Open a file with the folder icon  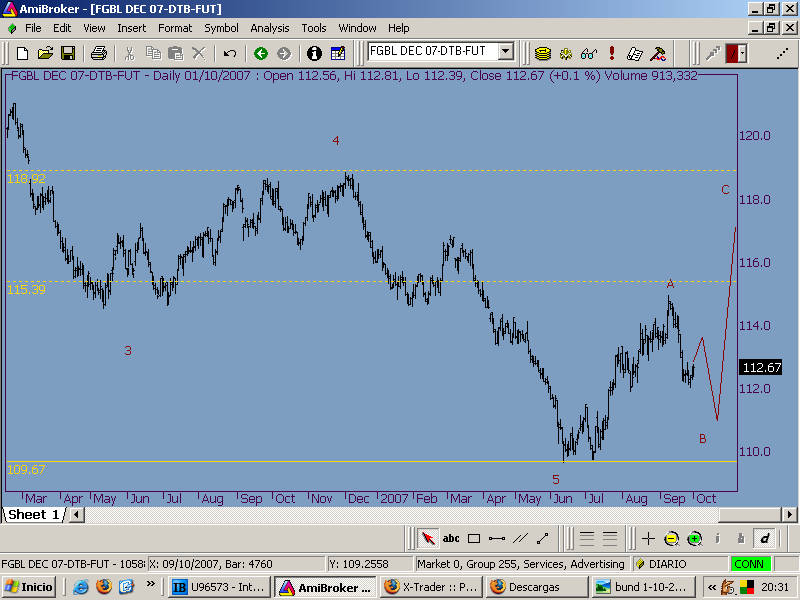point(45,53)
